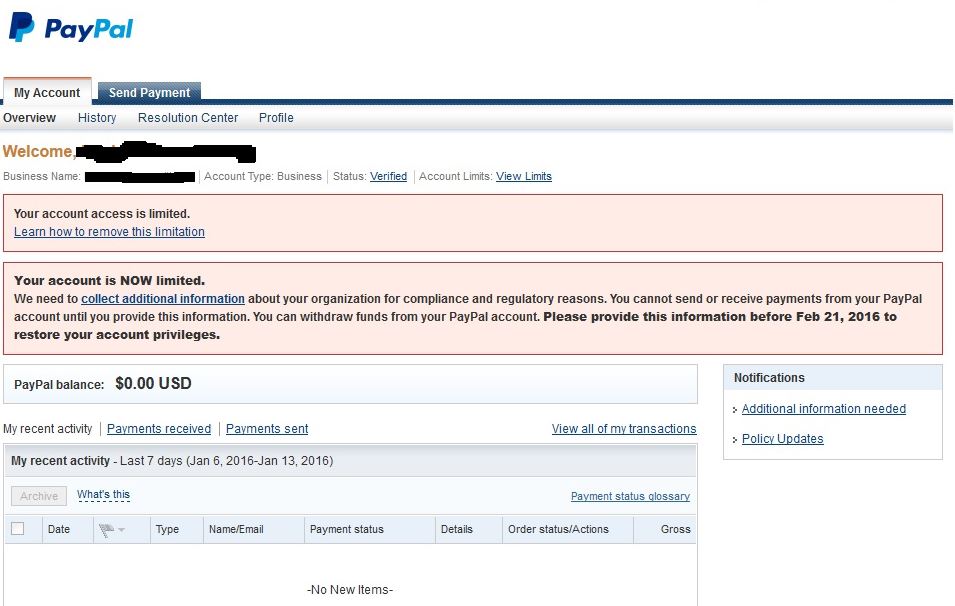The height and width of the screenshot is (606, 955).
Task: Click the Date column header
Action: click(x=58, y=529)
